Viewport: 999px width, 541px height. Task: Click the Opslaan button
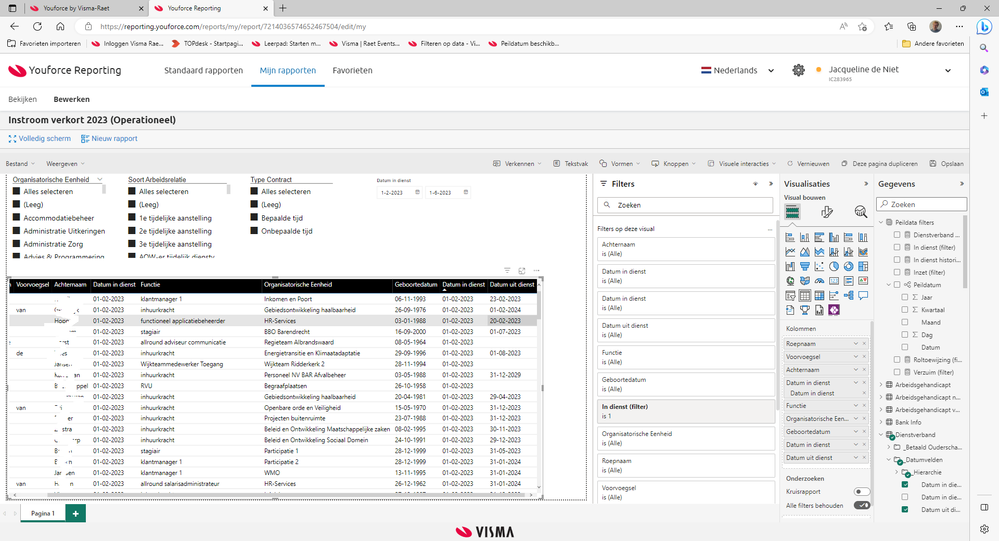946,164
